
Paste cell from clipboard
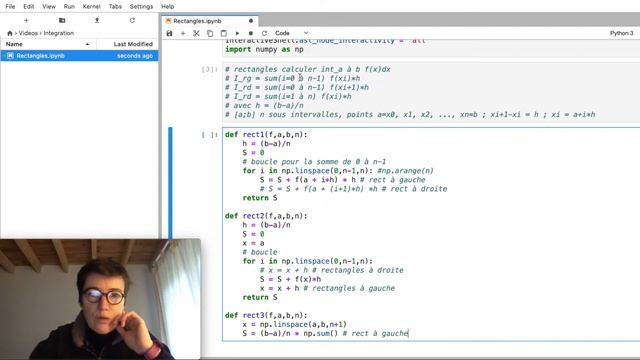tap(223, 33)
